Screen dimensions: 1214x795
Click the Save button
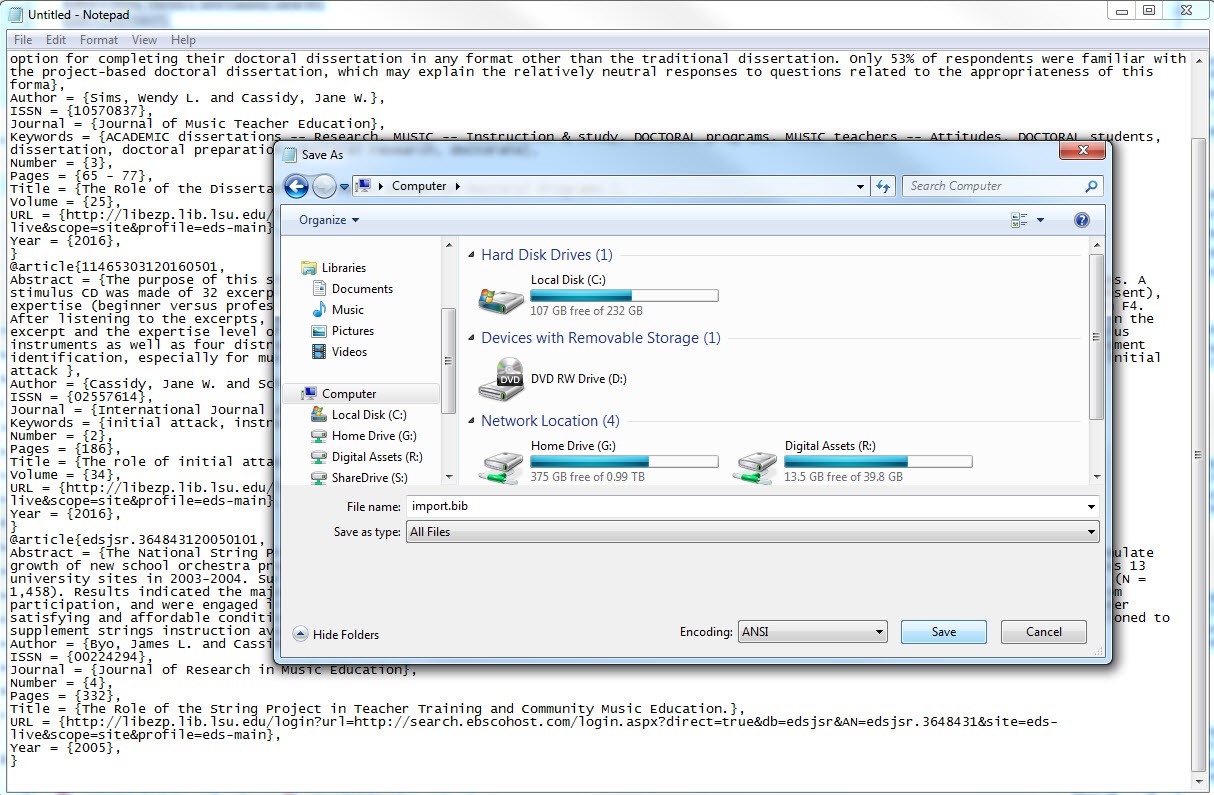(944, 632)
